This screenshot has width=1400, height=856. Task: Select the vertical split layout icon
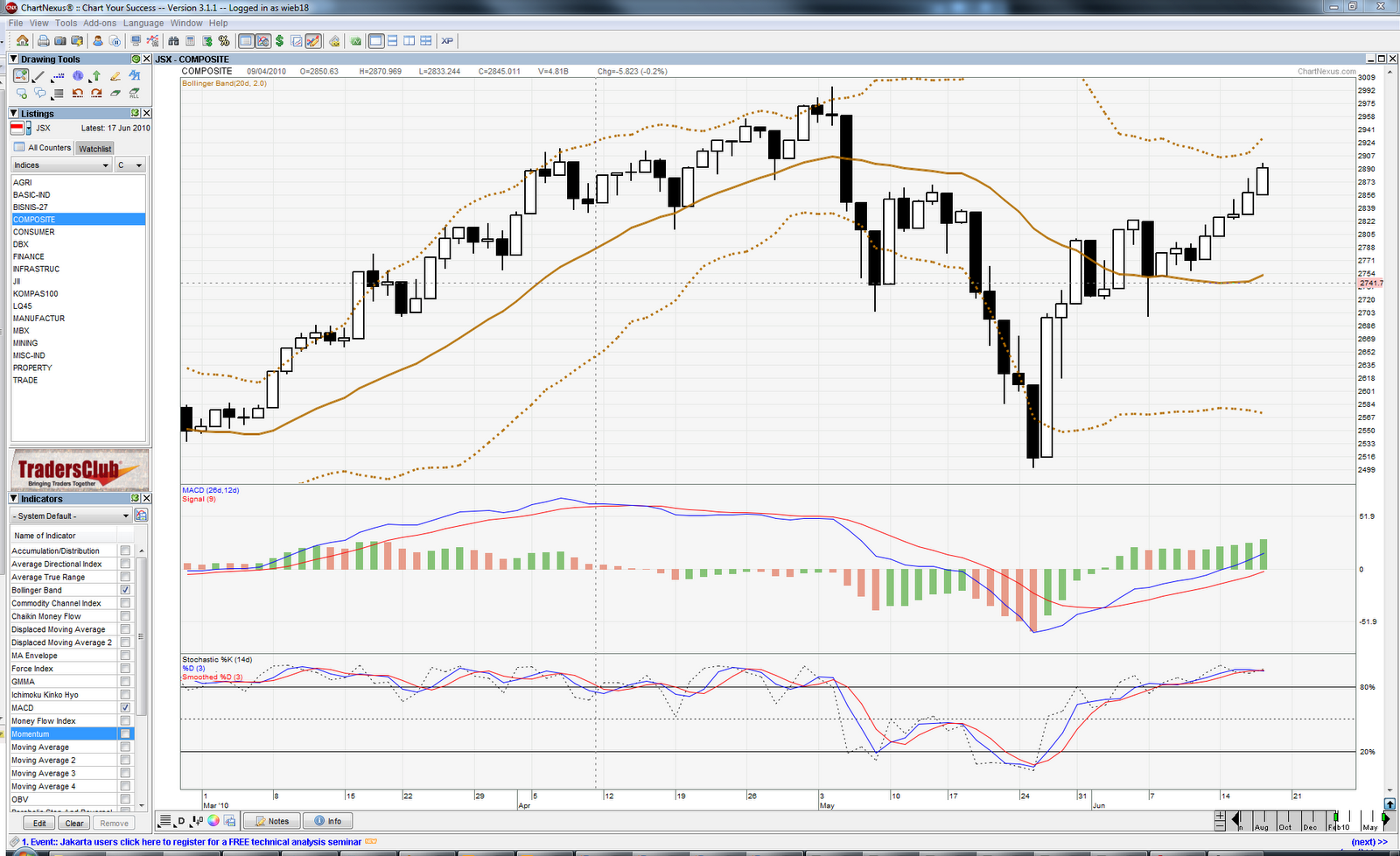(409, 41)
